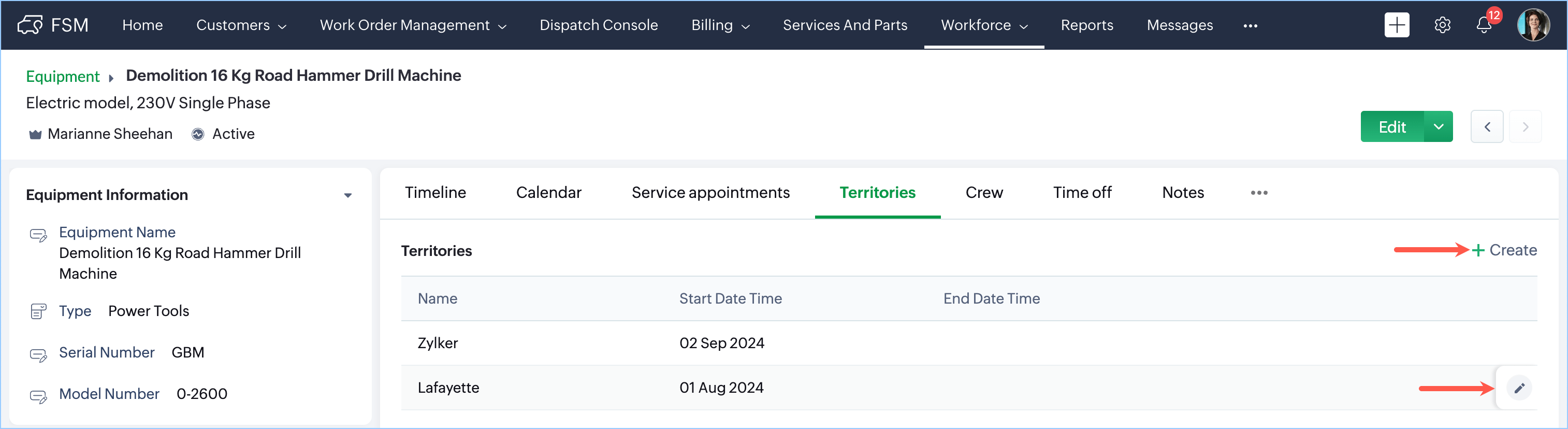Image resolution: width=1568 pixels, height=429 pixels.
Task: Click the green Edit button
Action: pyautogui.click(x=1391, y=127)
